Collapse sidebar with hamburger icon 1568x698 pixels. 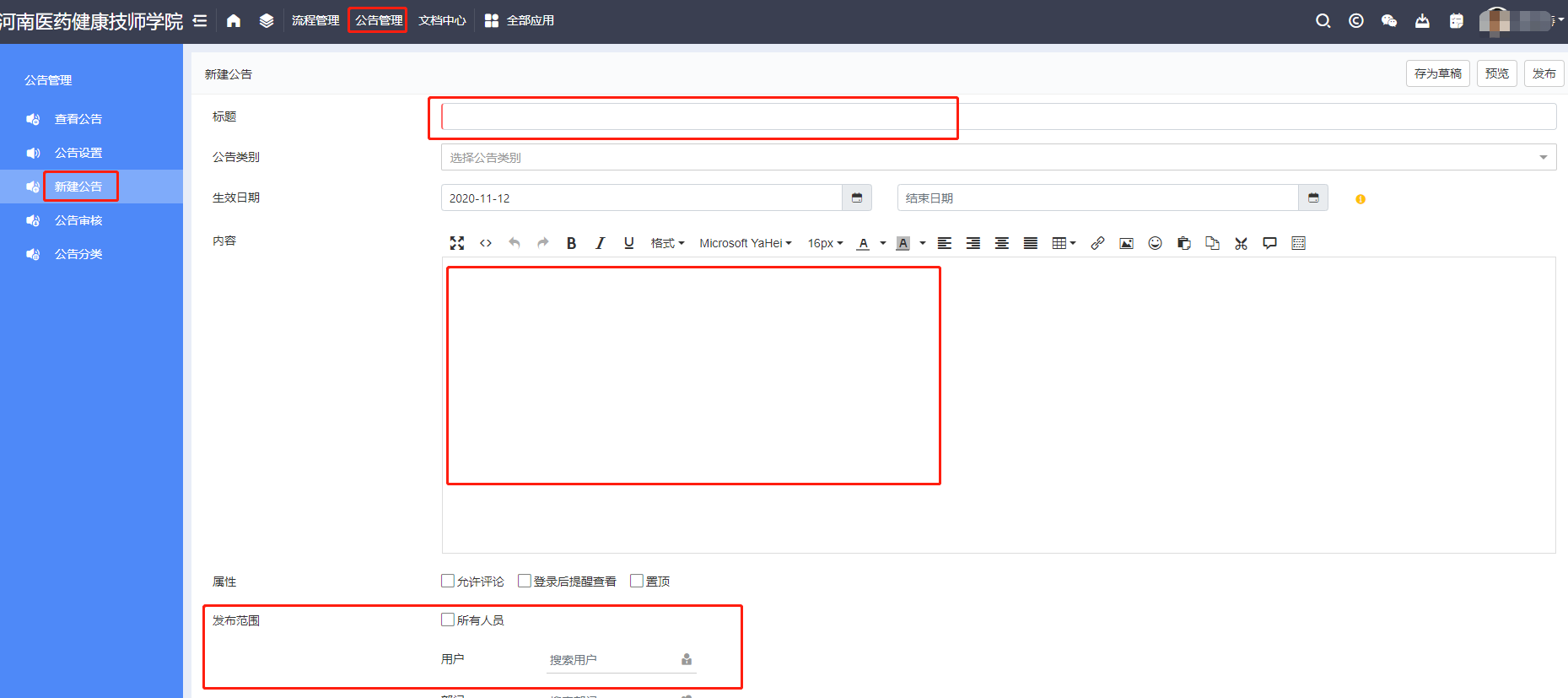[200, 20]
